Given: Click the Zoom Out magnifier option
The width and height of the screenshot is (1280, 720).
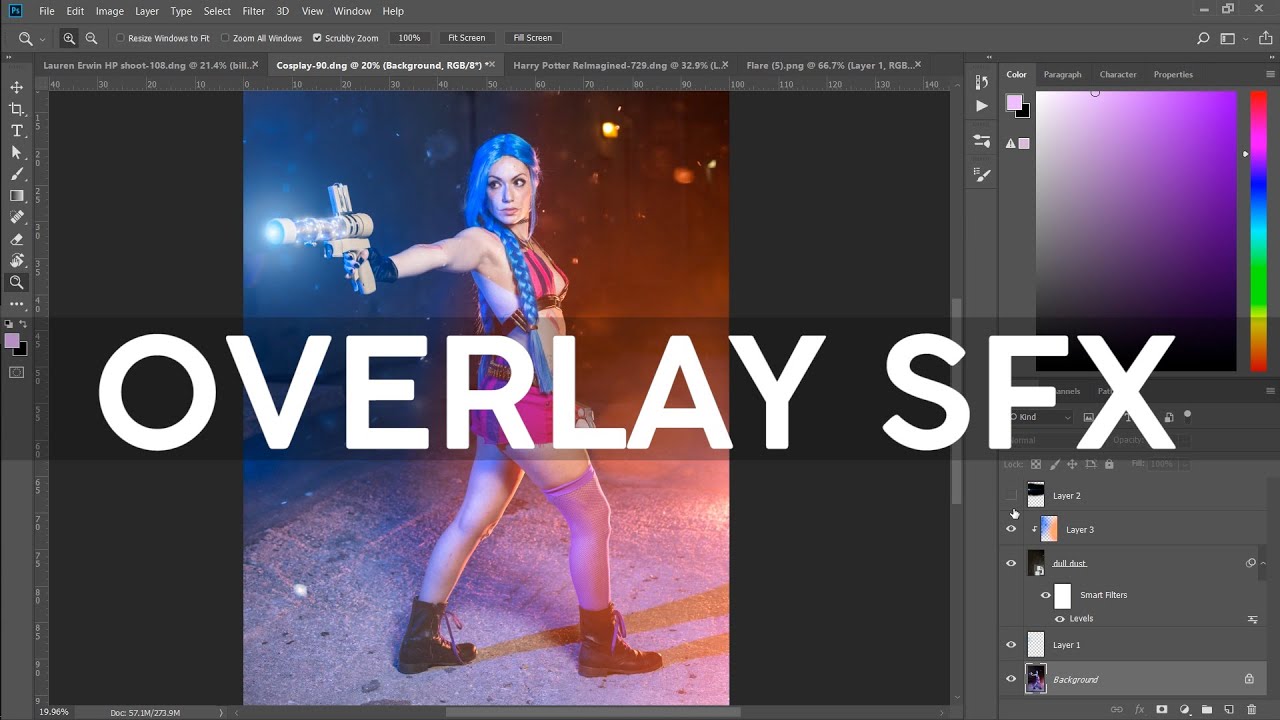Looking at the screenshot, I should click(91, 38).
